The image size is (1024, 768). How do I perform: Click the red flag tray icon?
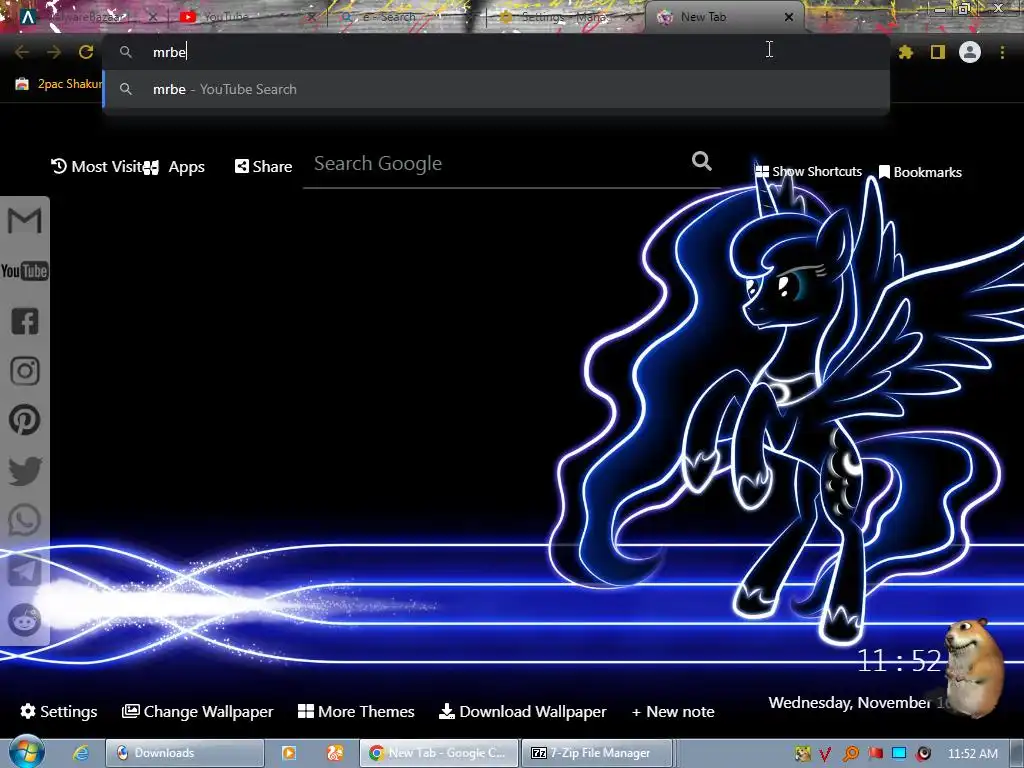(875, 754)
